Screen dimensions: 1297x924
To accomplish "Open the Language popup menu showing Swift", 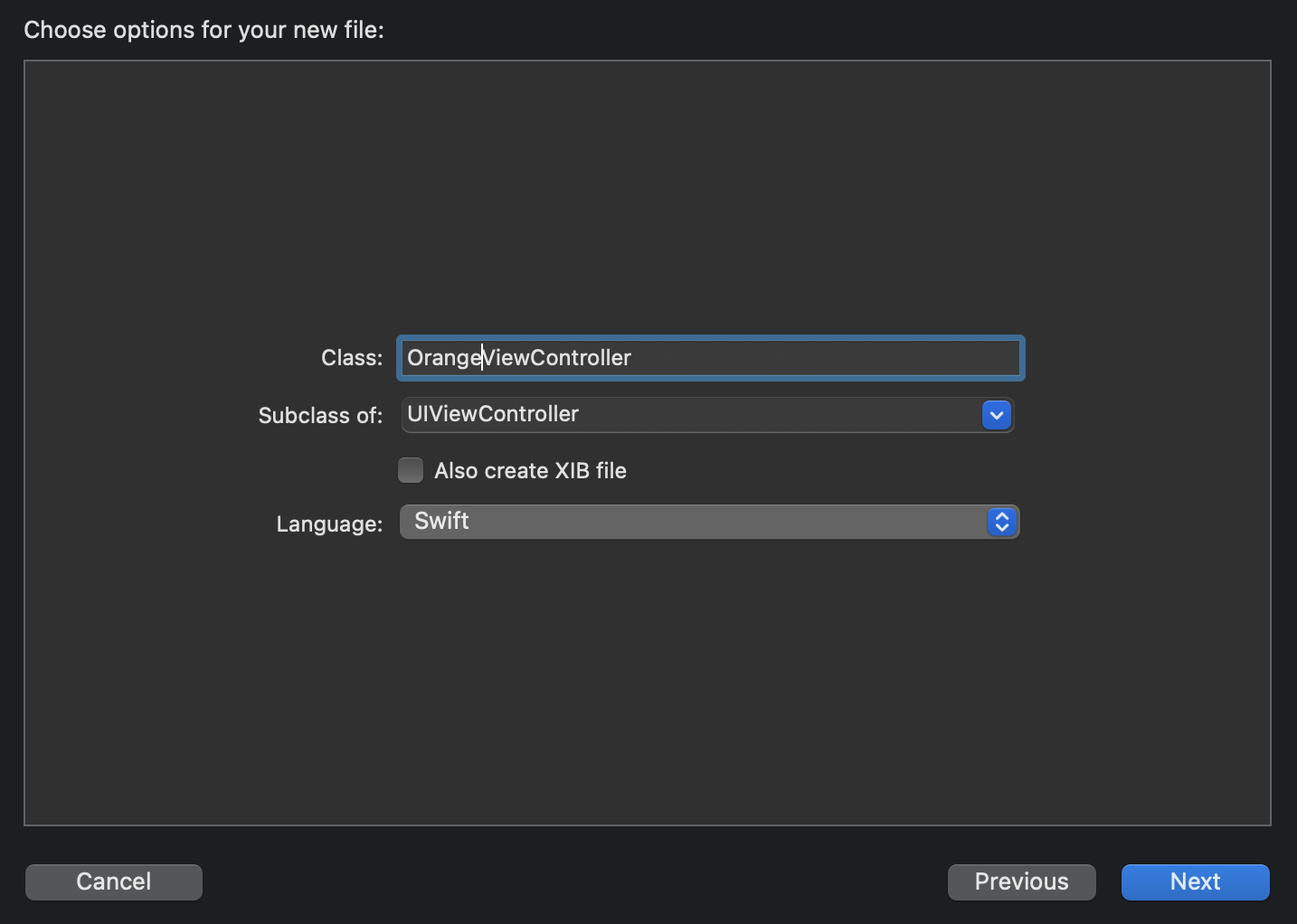I will [x=710, y=522].
